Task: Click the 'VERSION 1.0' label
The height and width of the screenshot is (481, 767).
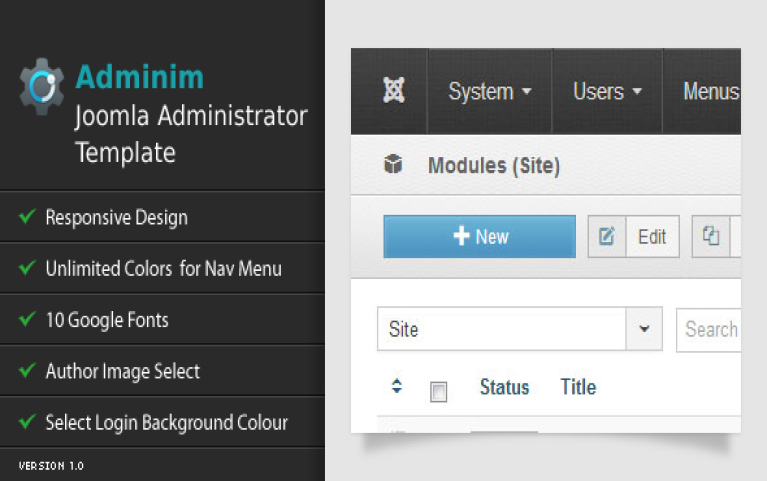Action: [51, 466]
